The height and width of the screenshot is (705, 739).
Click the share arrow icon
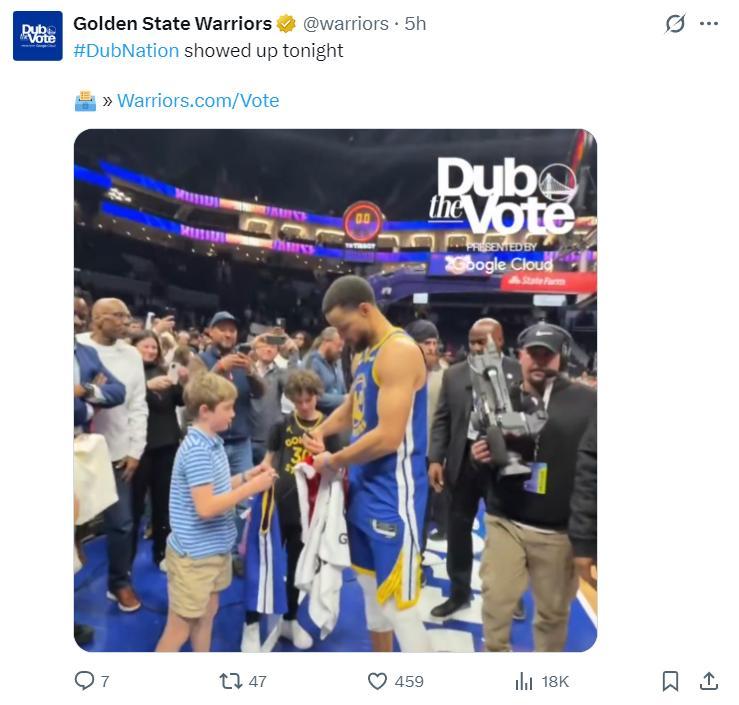pos(709,681)
